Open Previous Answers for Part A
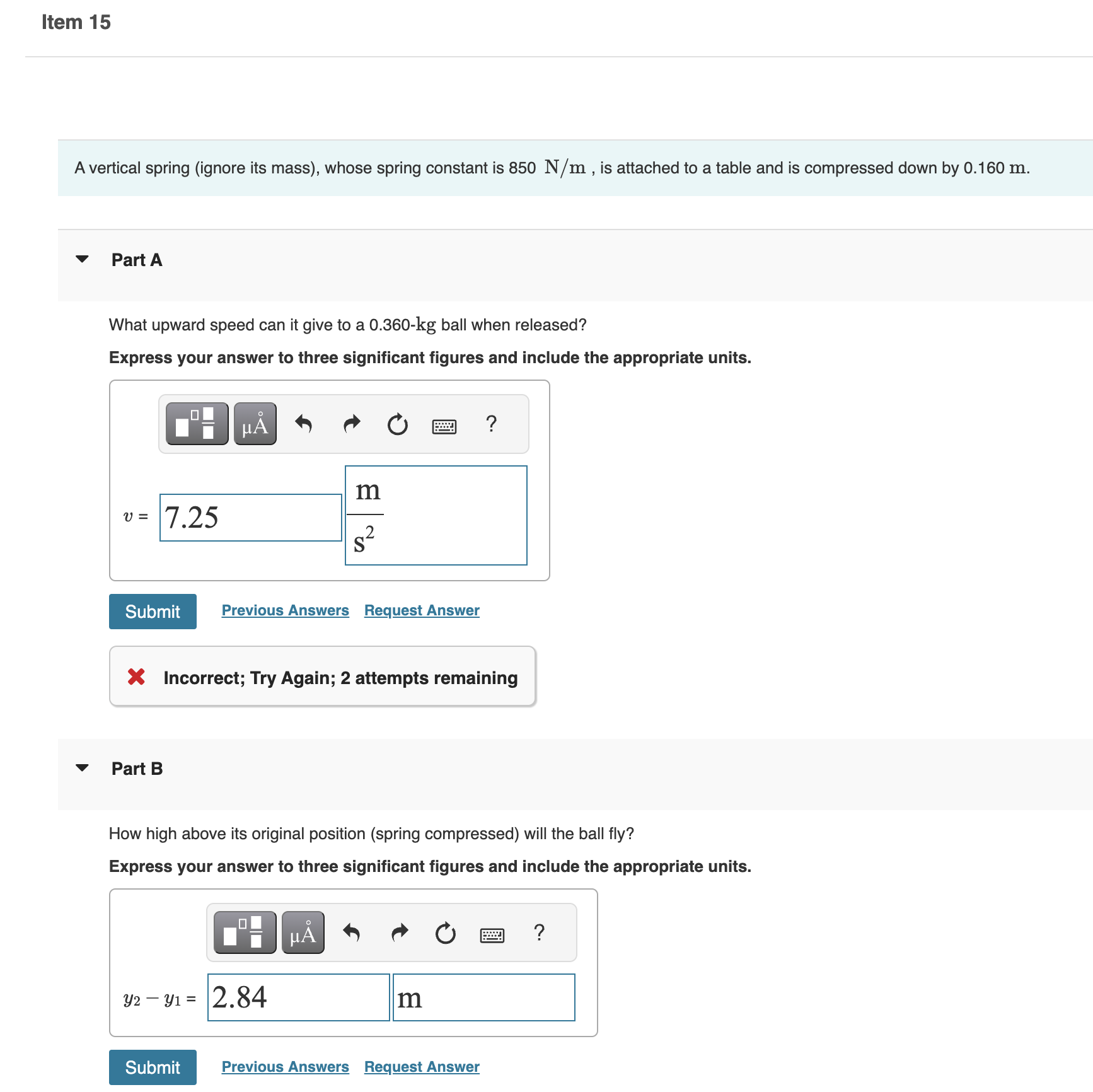Screen dimensions: 1093x1092 click(x=285, y=610)
